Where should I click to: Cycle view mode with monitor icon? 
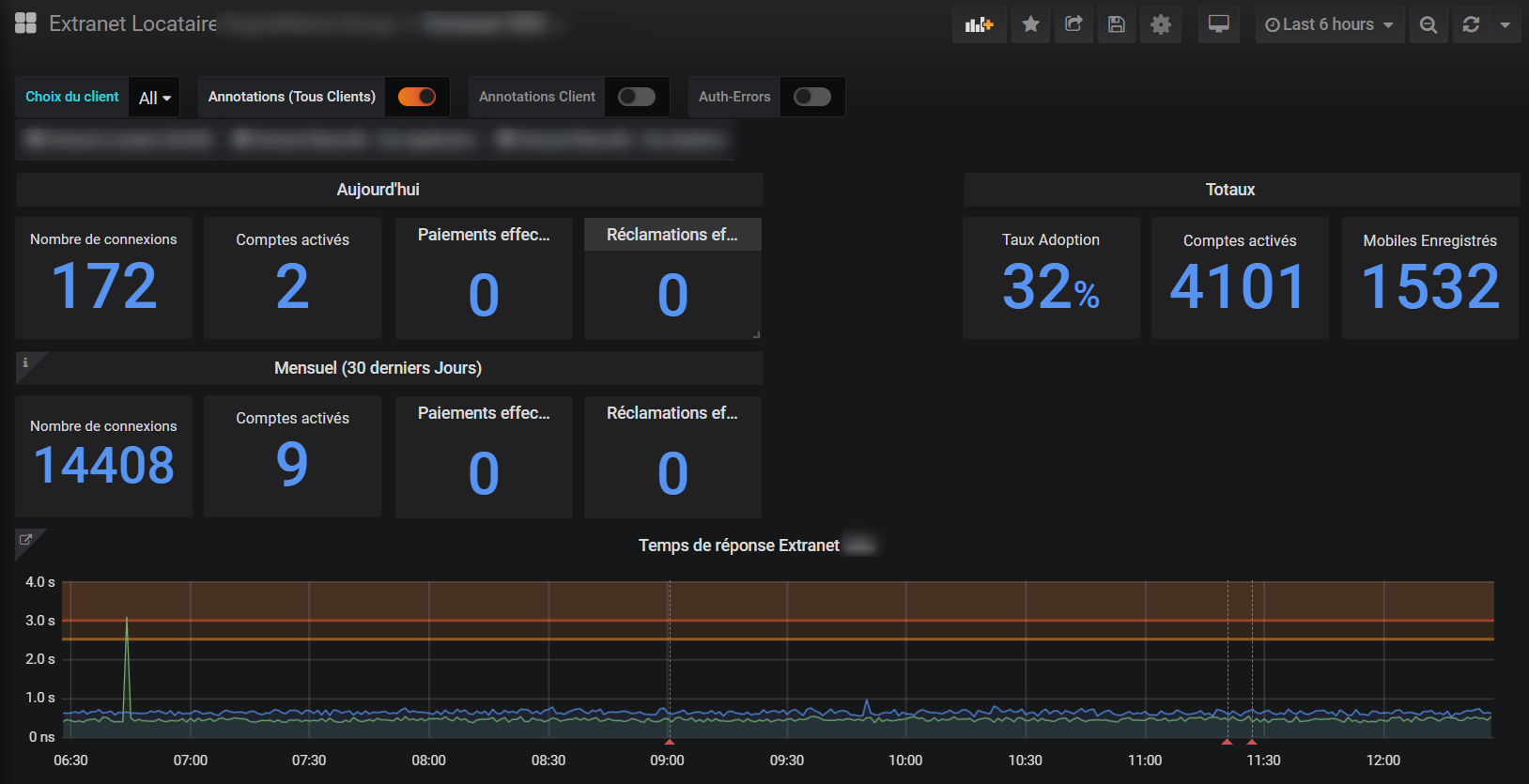(1218, 24)
